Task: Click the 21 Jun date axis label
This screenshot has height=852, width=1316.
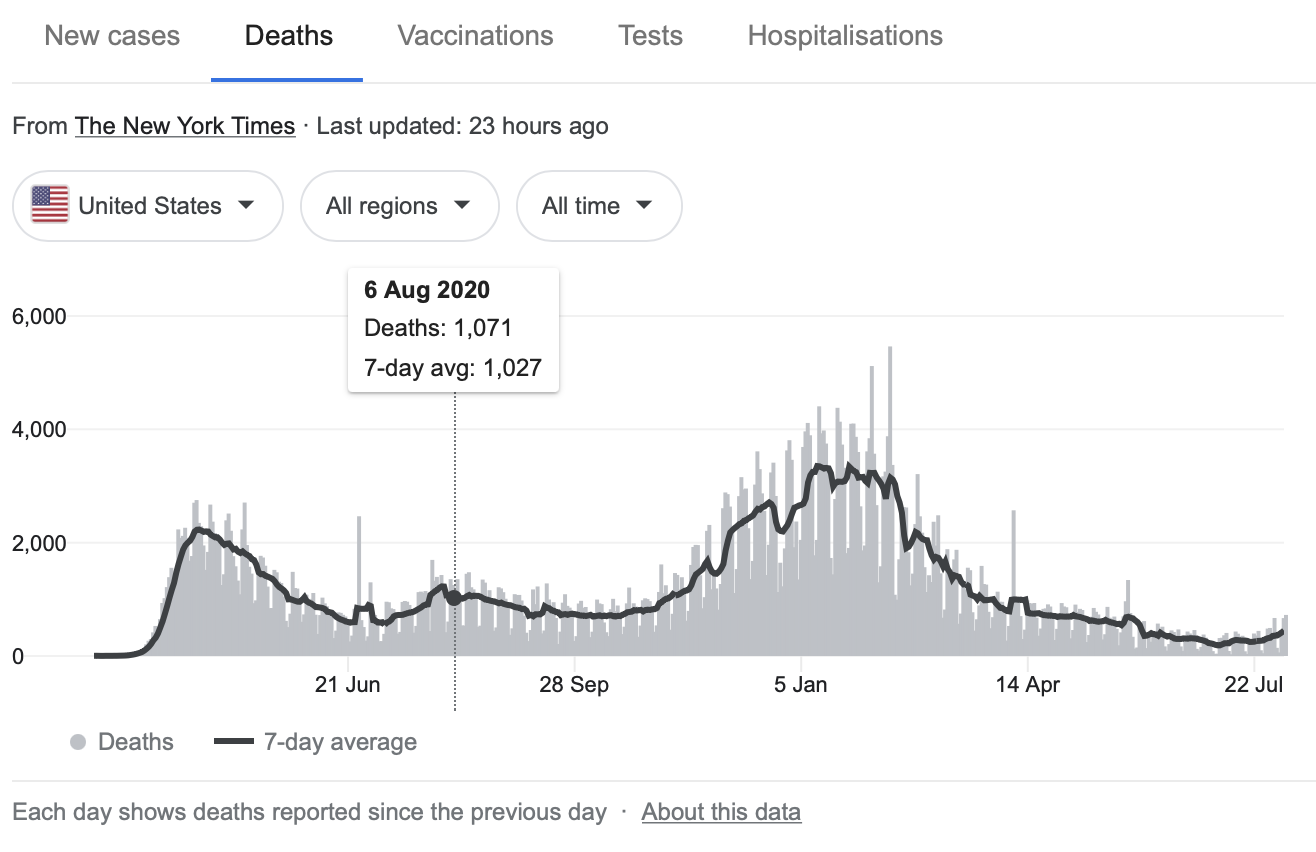Action: tap(347, 685)
